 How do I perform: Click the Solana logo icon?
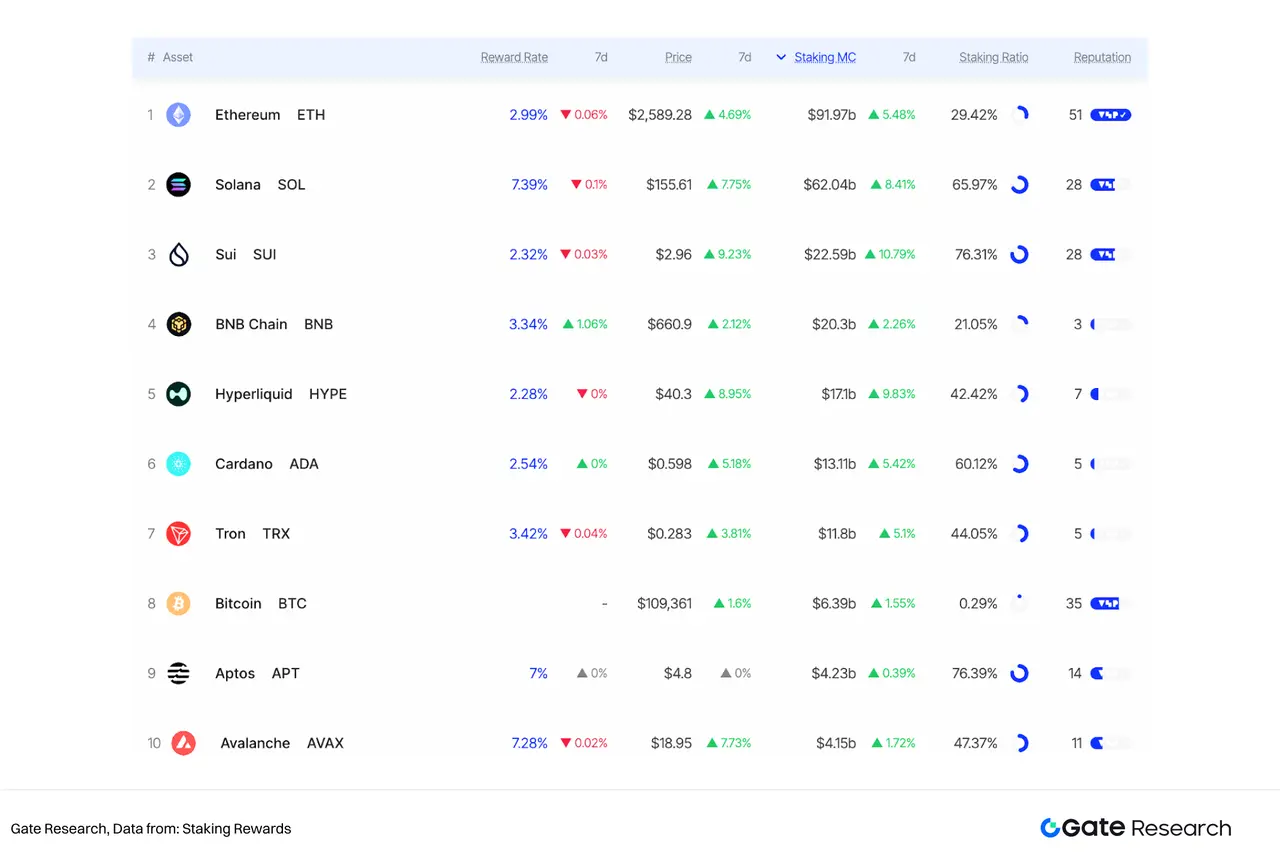[178, 185]
